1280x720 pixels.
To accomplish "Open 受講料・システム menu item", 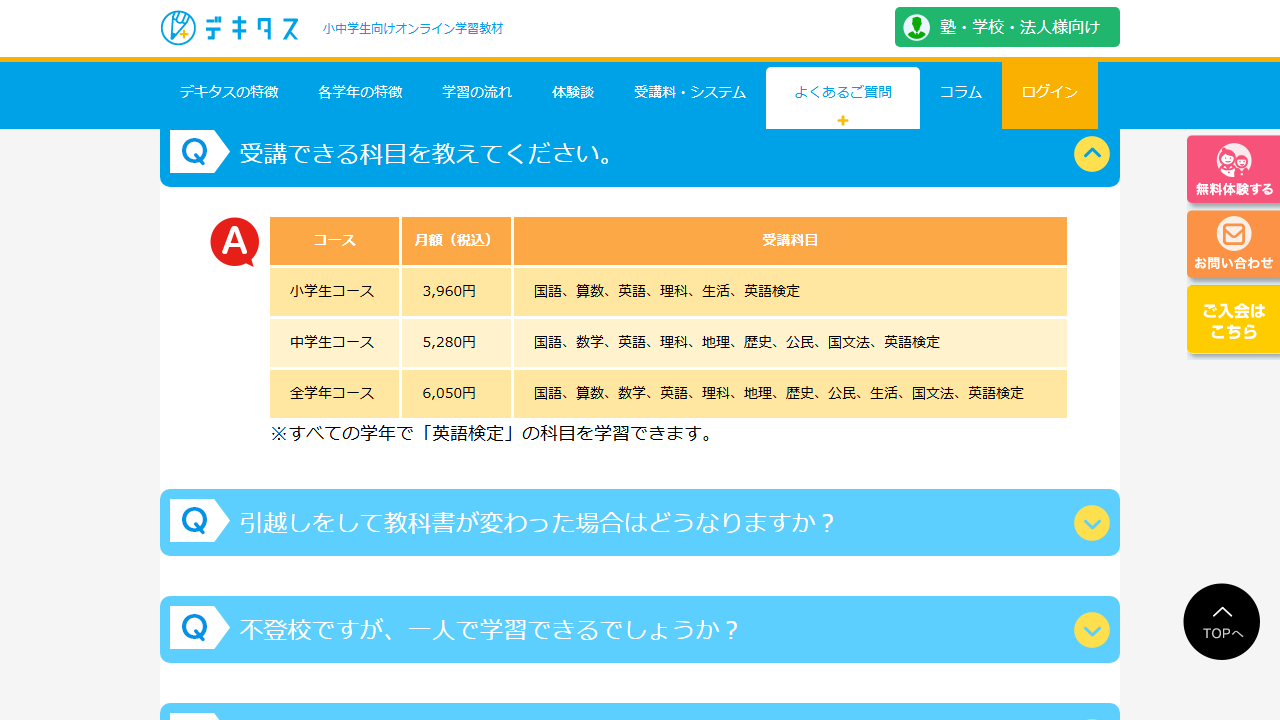I will tap(690, 93).
